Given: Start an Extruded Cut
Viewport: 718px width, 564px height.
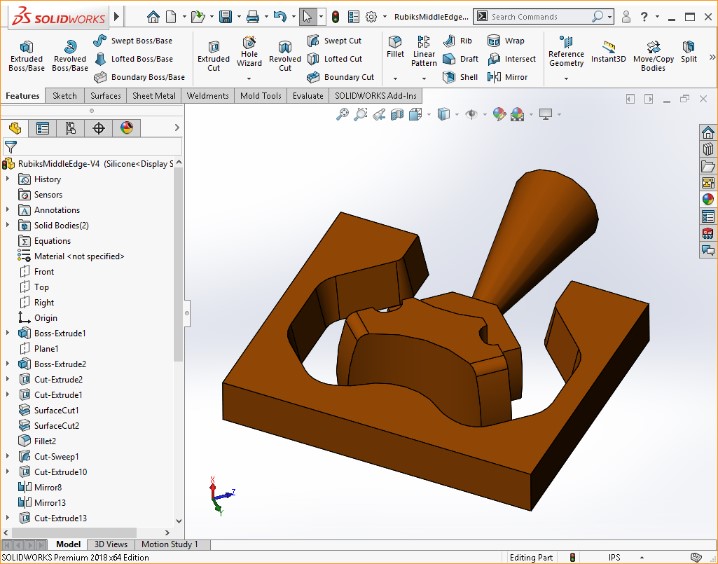Looking at the screenshot, I should (x=213, y=56).
